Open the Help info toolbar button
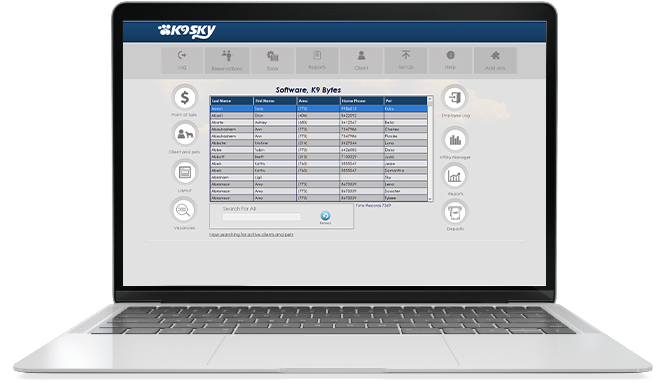 click(x=450, y=60)
